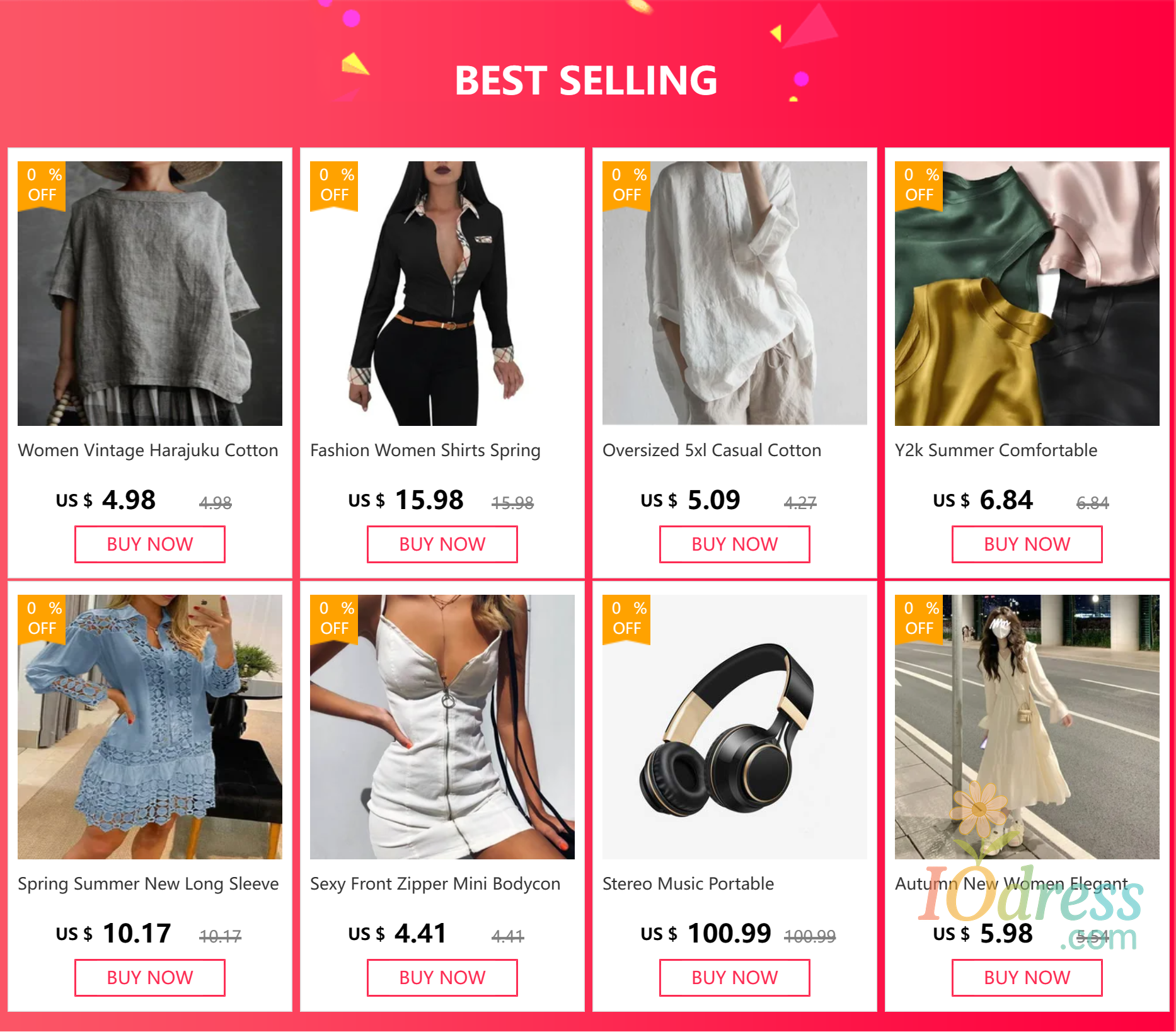Open the cream long dress street photo
Viewport: 1176px width, 1032px height.
click(x=1027, y=727)
